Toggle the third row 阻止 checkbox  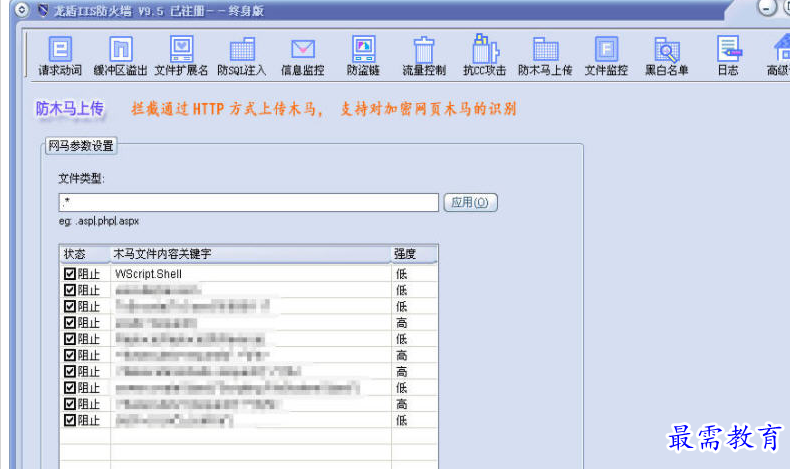pyautogui.click(x=70, y=306)
